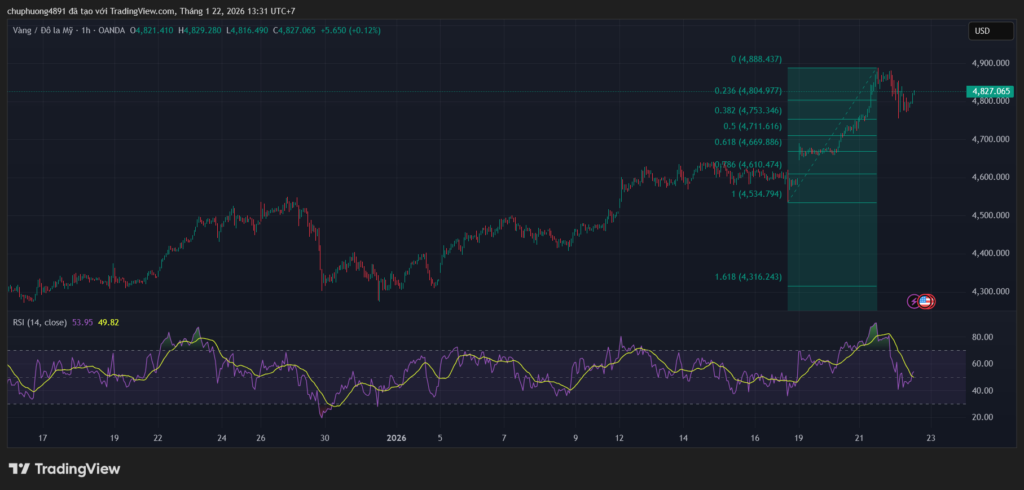The width and height of the screenshot is (1024, 490).
Task: Click the US flag economic event icon
Action: [927, 301]
